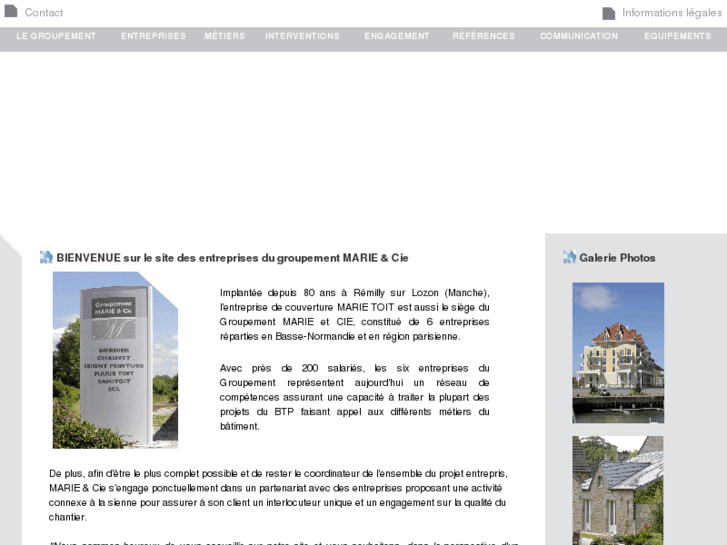The width and height of the screenshot is (727, 545).
Task: Click the paragraph starting 'Implantée depuis 80 ans'
Action: 355,314
